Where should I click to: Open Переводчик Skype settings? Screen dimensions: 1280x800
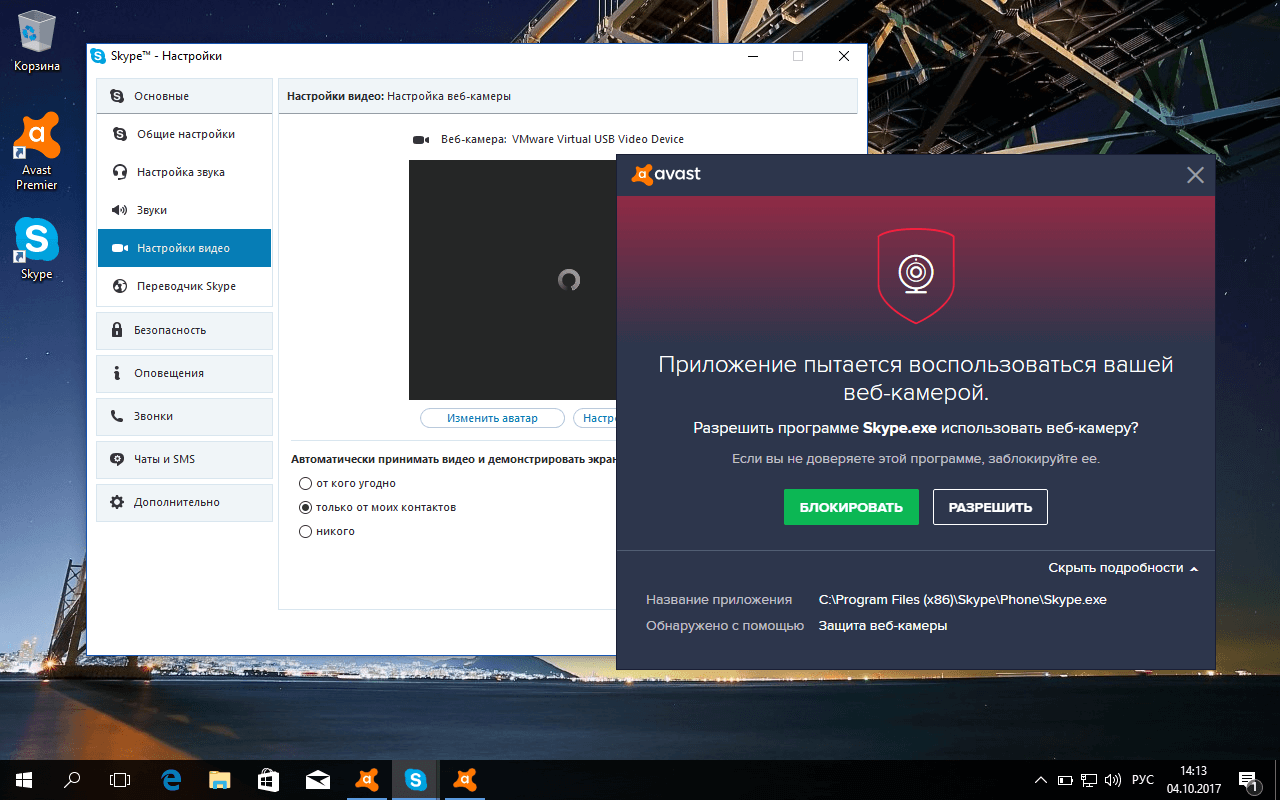184,286
